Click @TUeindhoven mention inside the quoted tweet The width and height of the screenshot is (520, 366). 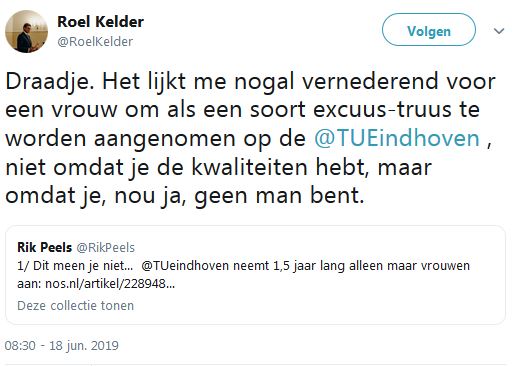(185, 266)
